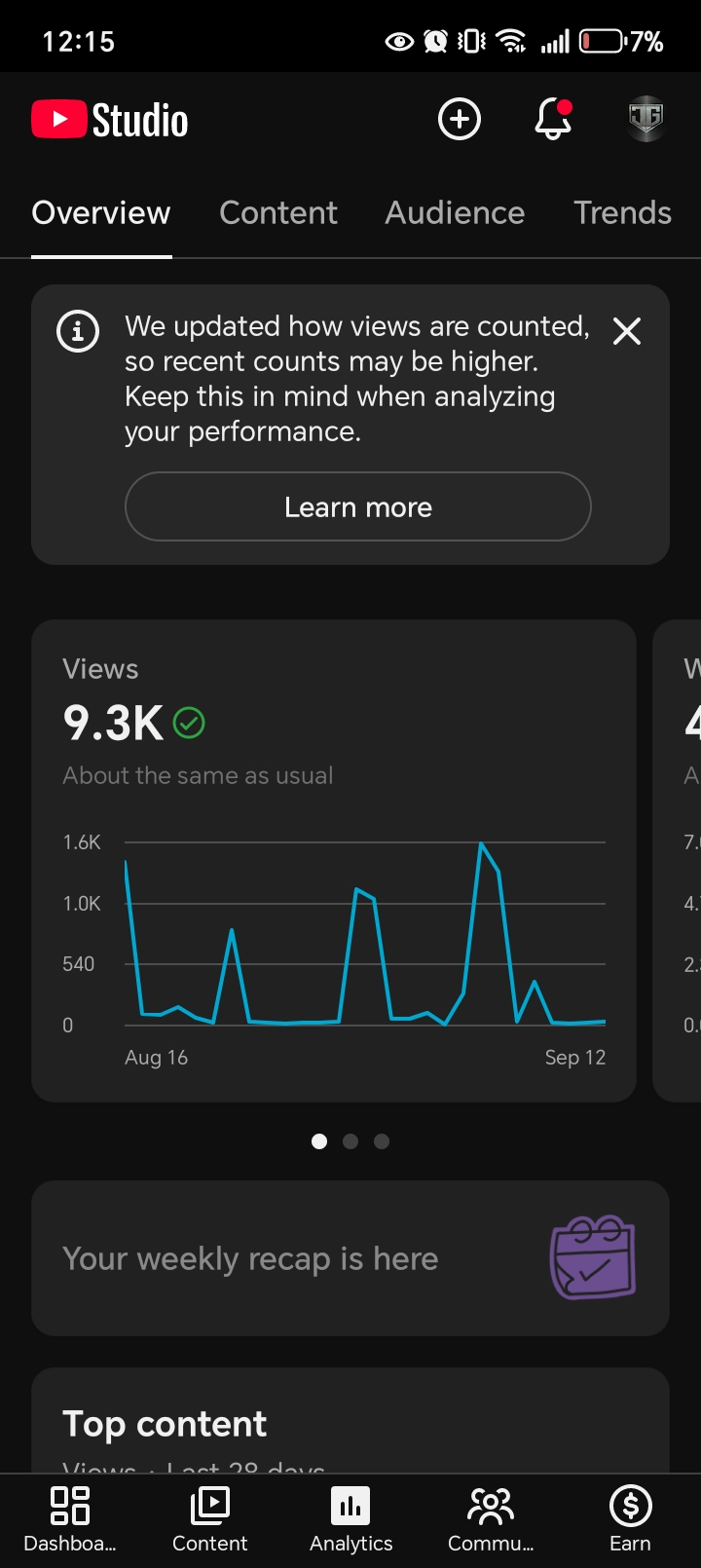Select the Analytics bottom navigation icon
701x1568 pixels.
(x=350, y=1506)
